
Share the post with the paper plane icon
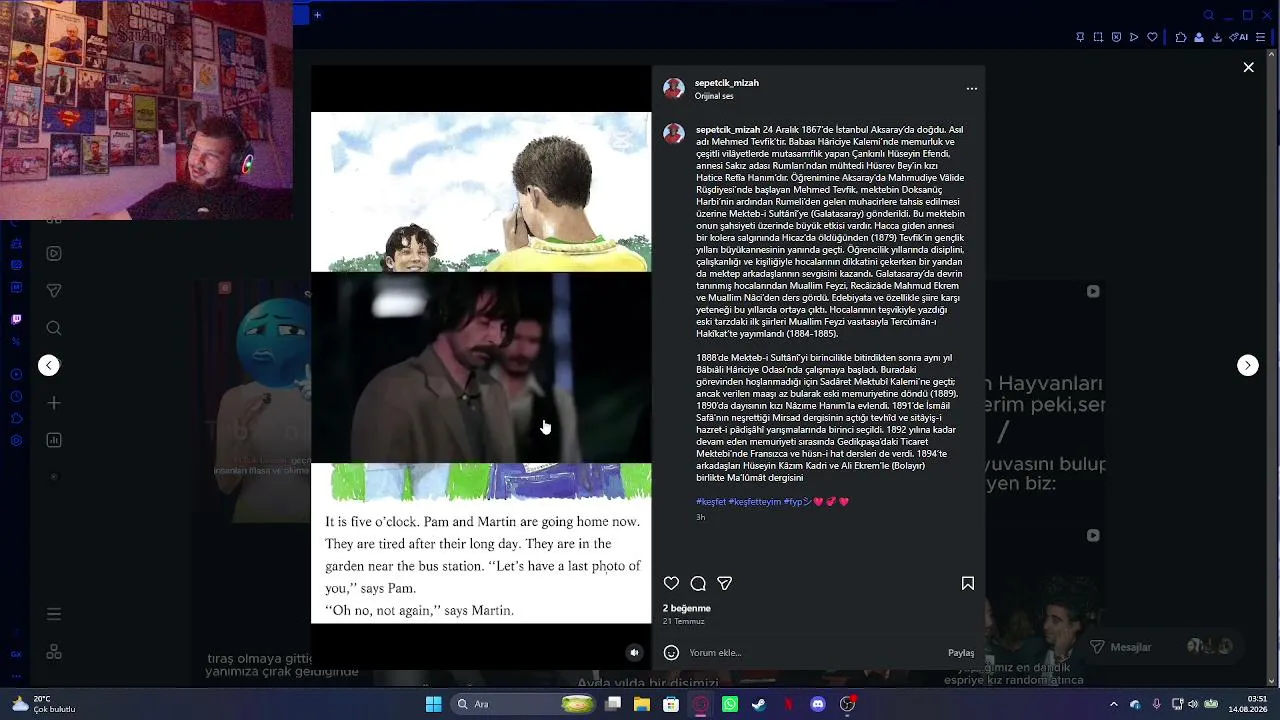(x=725, y=583)
